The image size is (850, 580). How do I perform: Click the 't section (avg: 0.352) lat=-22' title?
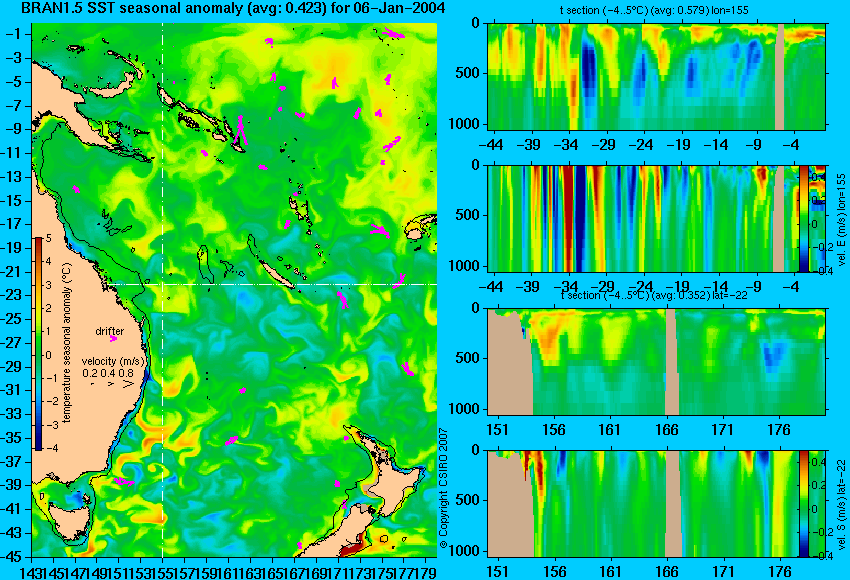coord(654,295)
